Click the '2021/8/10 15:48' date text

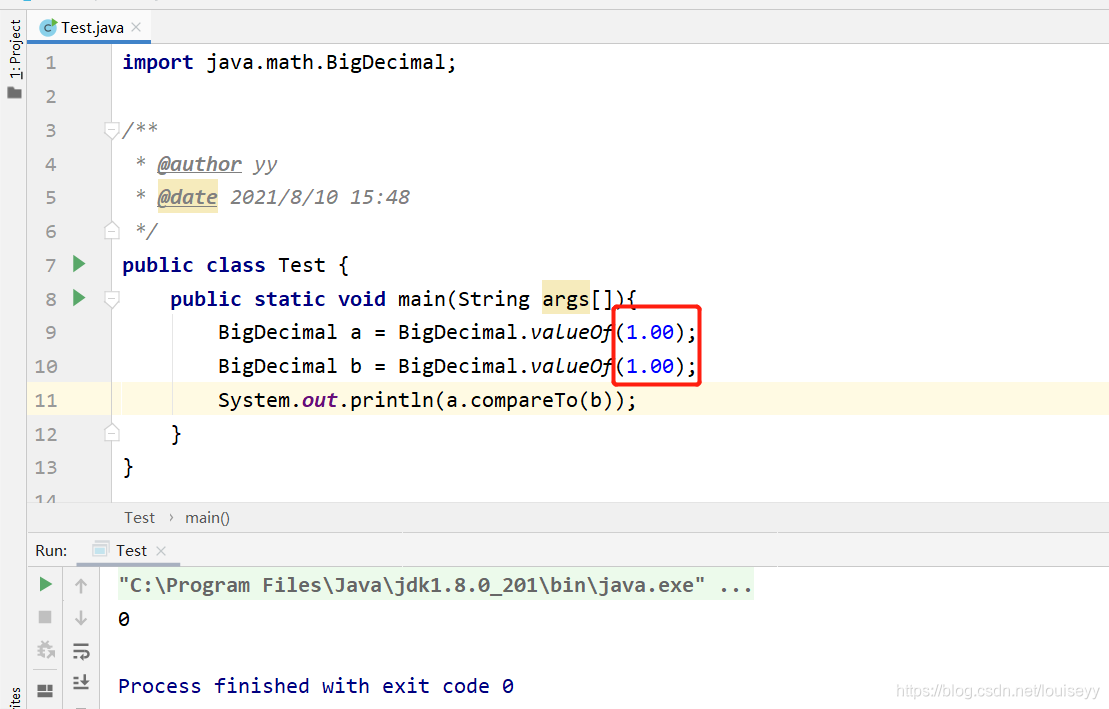pos(320,197)
